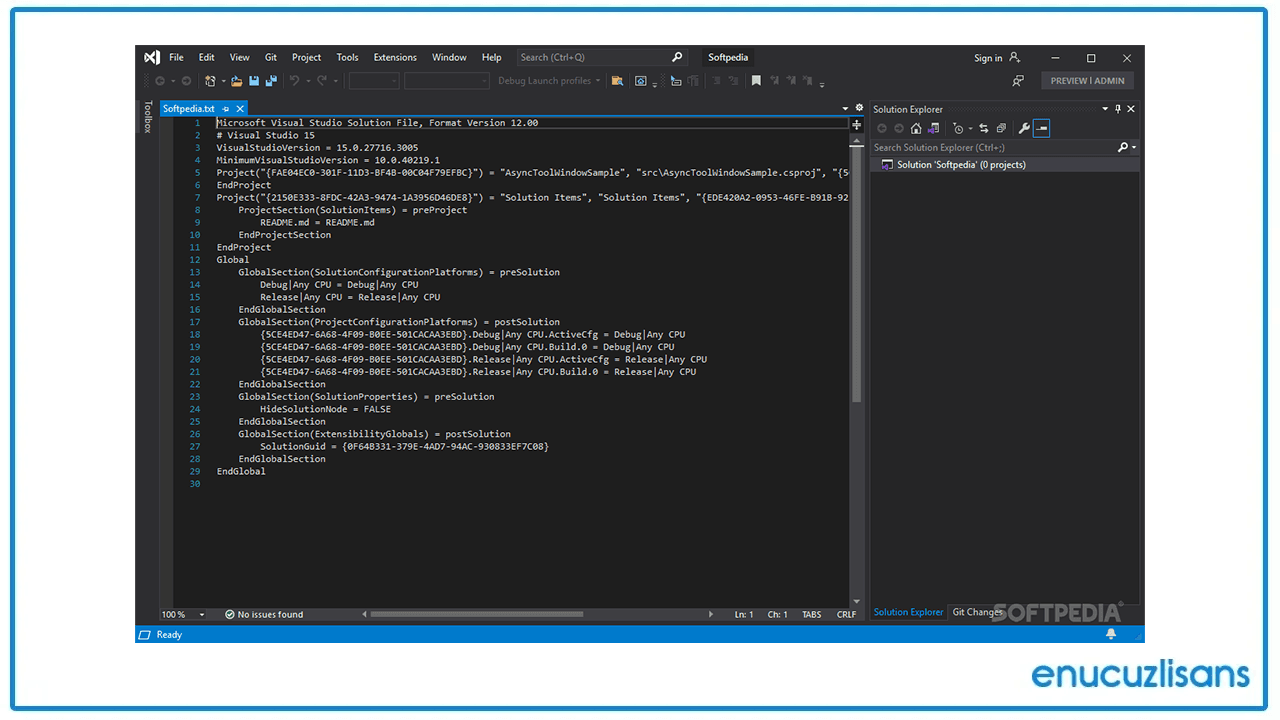Toggle the Pin icon on Solution Explorer panel
This screenshot has height=720, width=1280.
(1118, 109)
